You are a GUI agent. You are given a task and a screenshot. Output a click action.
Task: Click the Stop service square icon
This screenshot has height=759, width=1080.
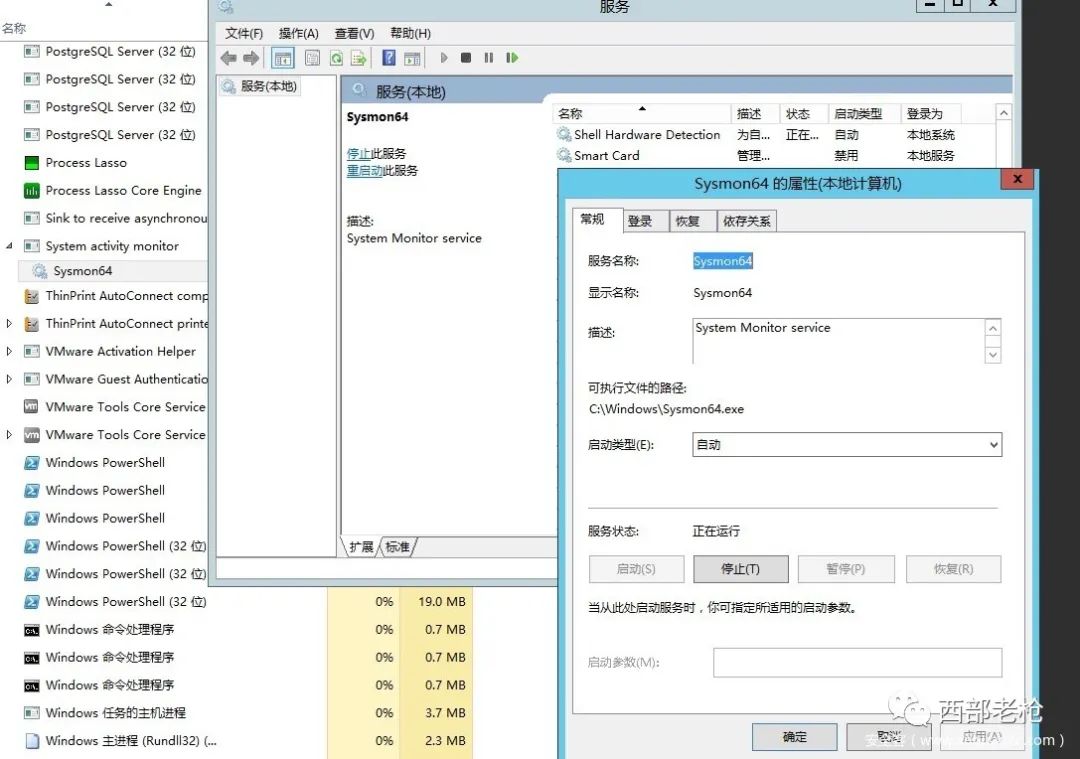pos(466,58)
